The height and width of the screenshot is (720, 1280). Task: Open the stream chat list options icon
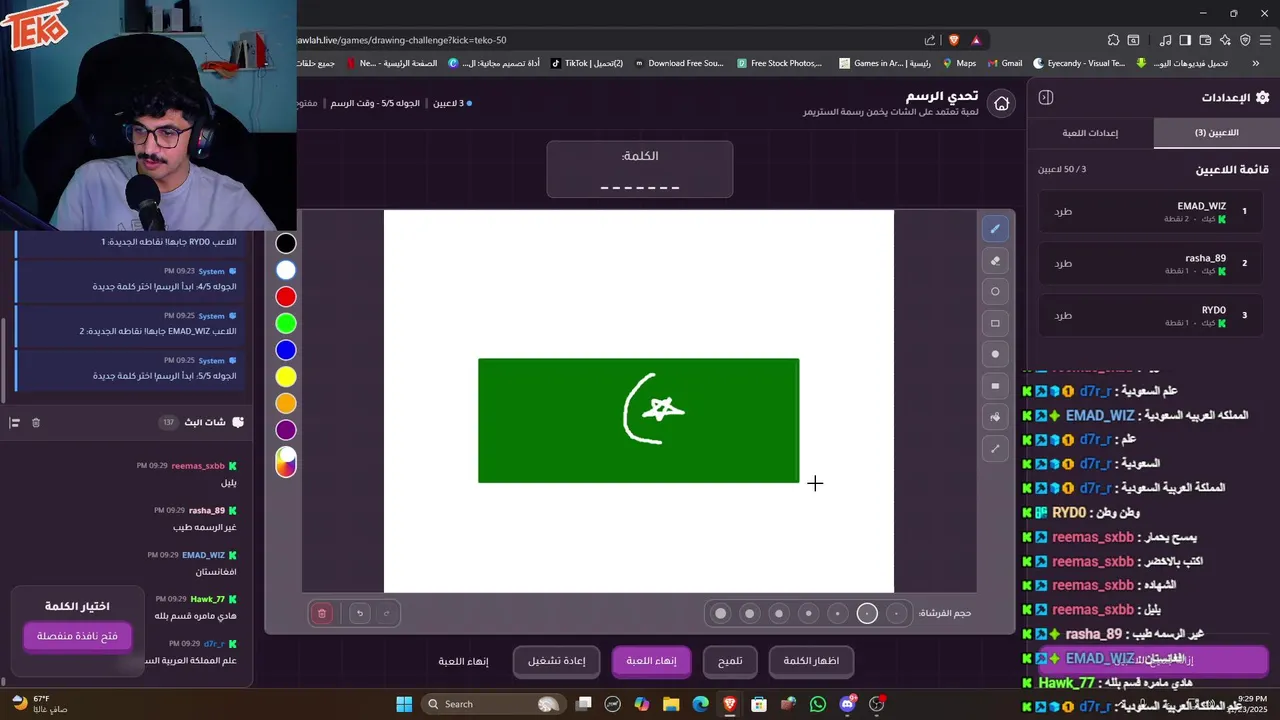[x=15, y=423]
